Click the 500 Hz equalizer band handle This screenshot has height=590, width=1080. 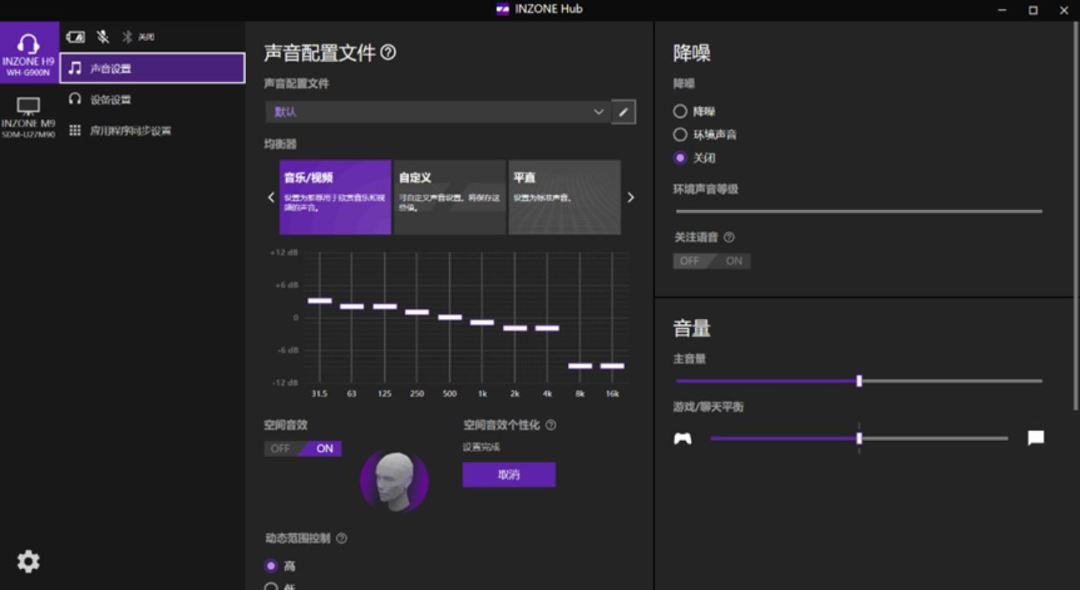point(450,317)
